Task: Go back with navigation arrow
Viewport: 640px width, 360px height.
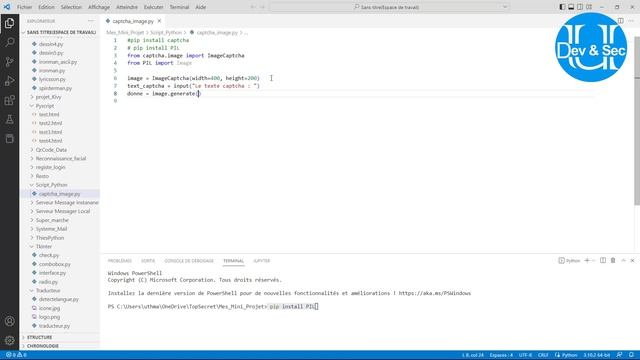Action: coord(253,7)
